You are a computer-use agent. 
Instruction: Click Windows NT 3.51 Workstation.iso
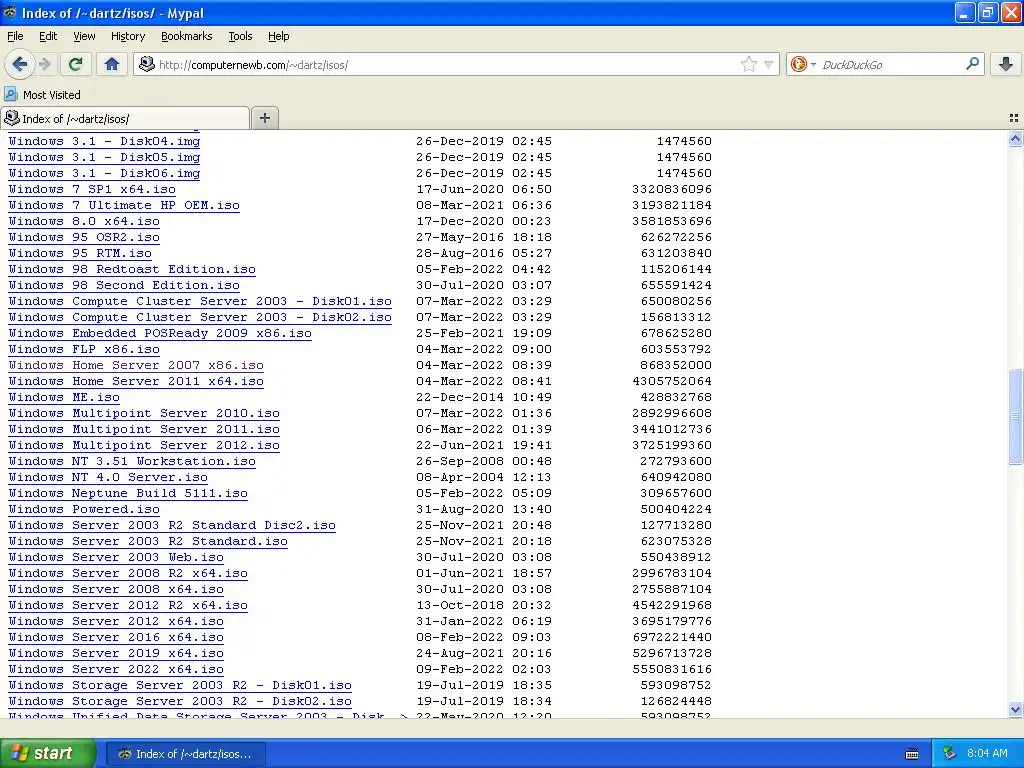pyautogui.click(x=132, y=461)
